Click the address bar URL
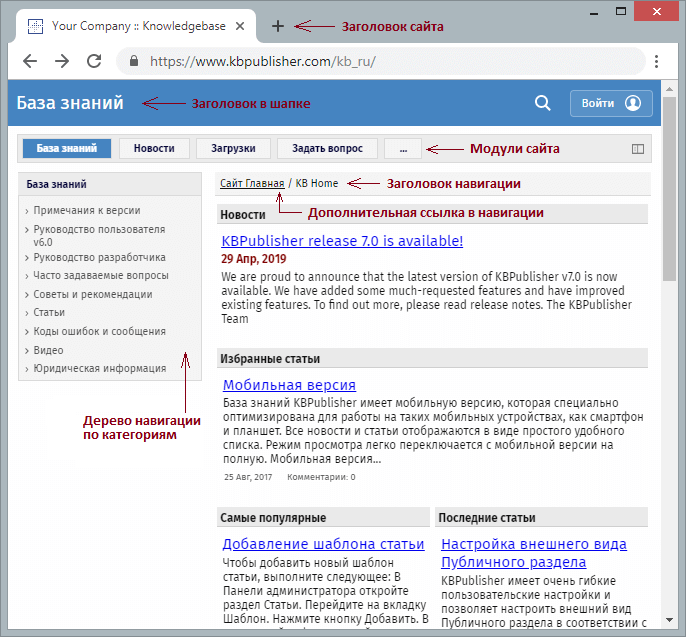This screenshot has width=686, height=637. (262, 61)
